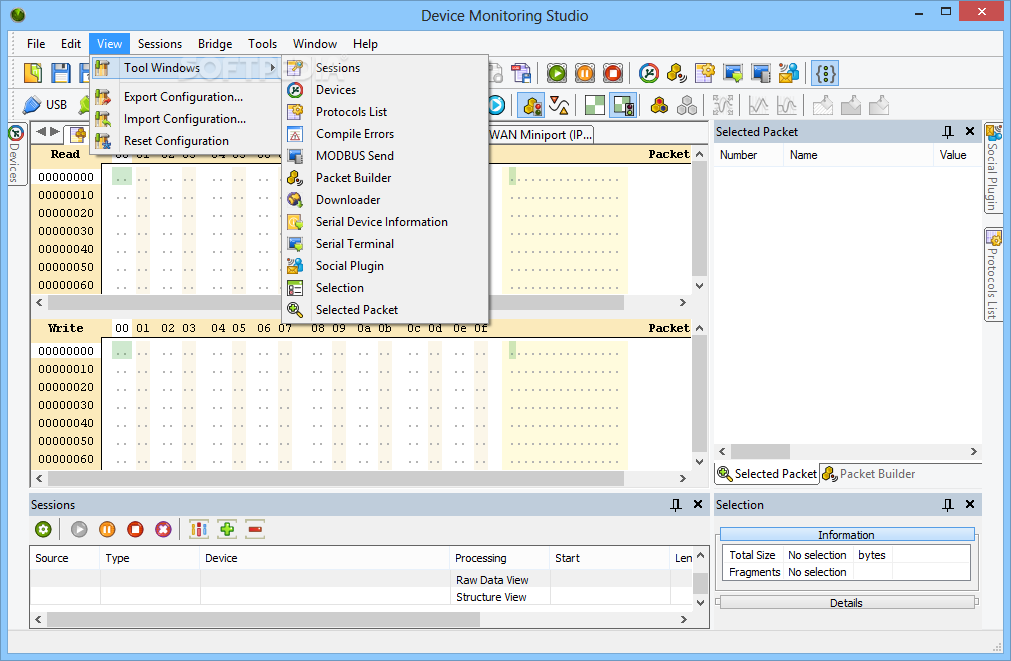The height and width of the screenshot is (661, 1011).
Task: Select Protocols List submenu entry
Action: pos(385,112)
